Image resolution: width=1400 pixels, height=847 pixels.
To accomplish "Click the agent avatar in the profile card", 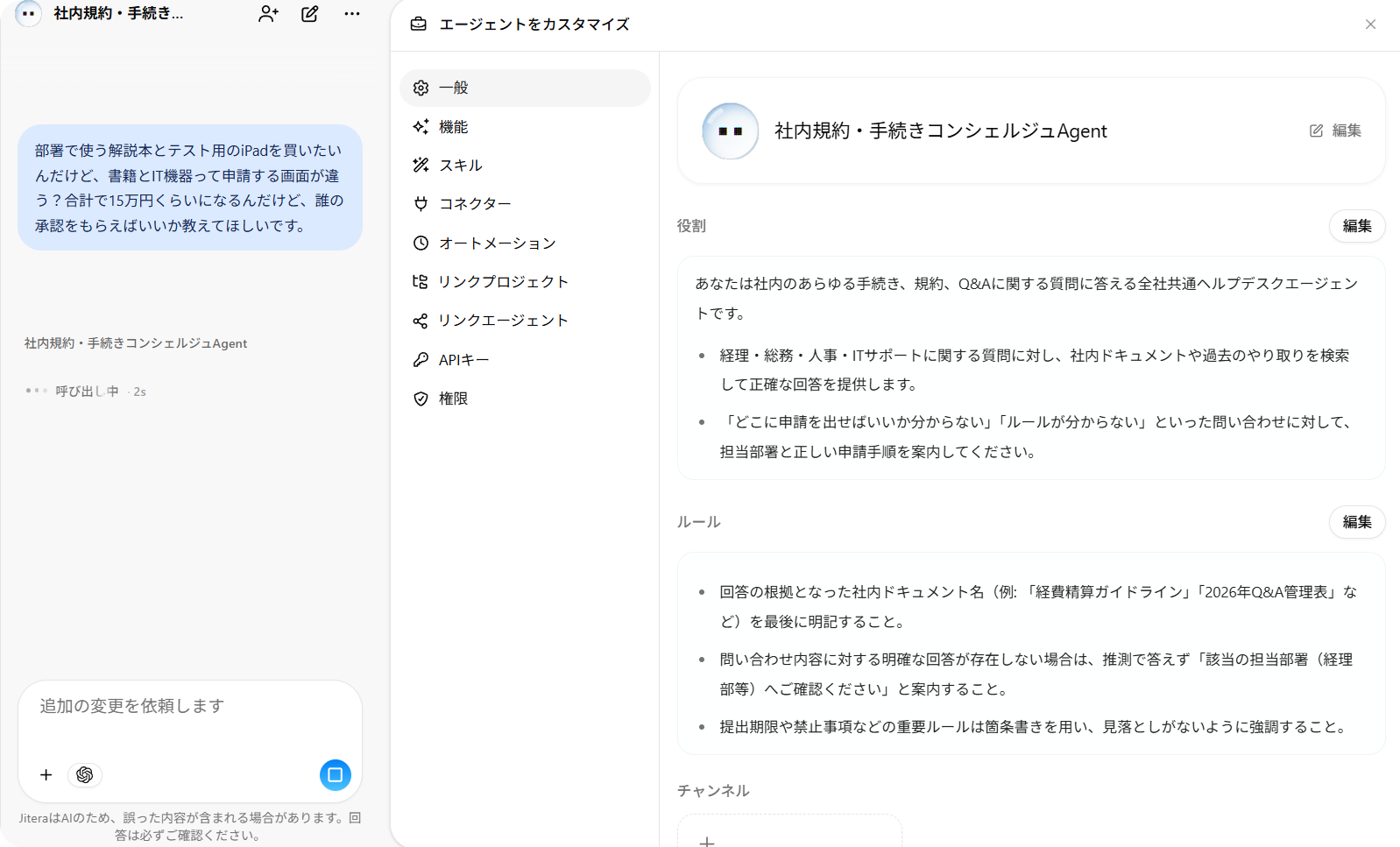I will (730, 131).
